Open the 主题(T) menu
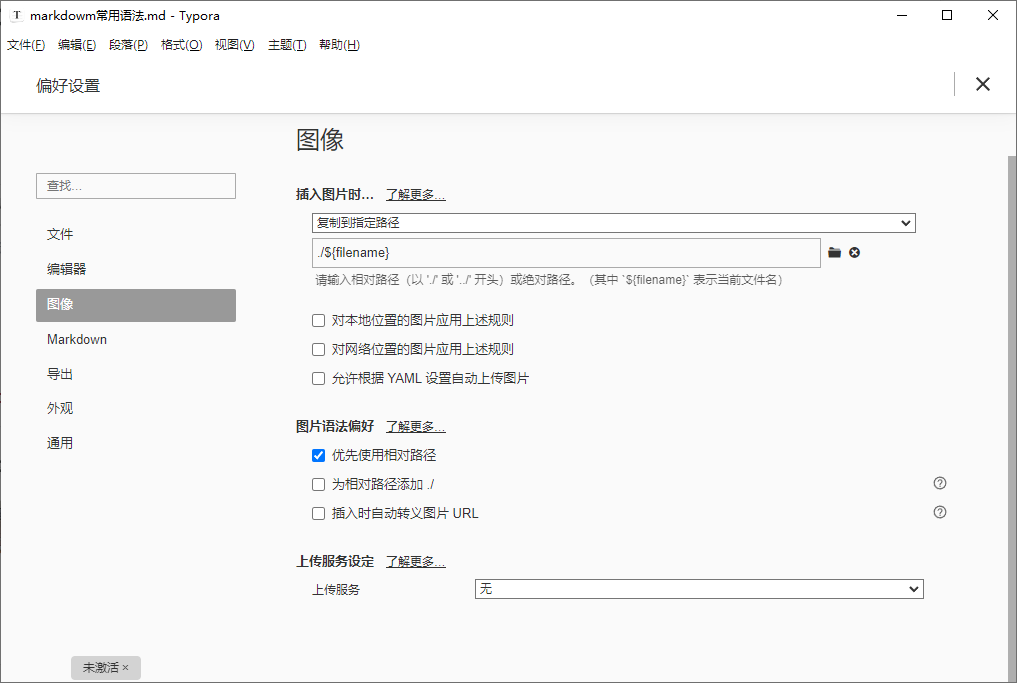Viewport: 1017px width, 683px height. pos(287,45)
